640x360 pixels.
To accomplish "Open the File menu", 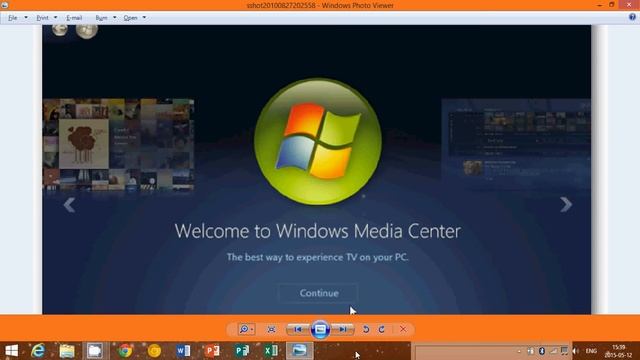I will pyautogui.click(x=13, y=18).
